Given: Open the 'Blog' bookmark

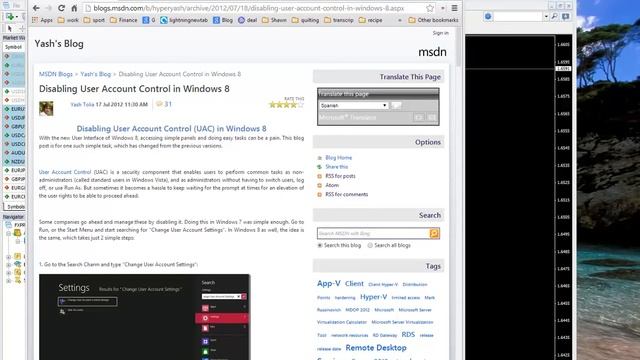Looking at the screenshot, I should [x=223, y=20].
